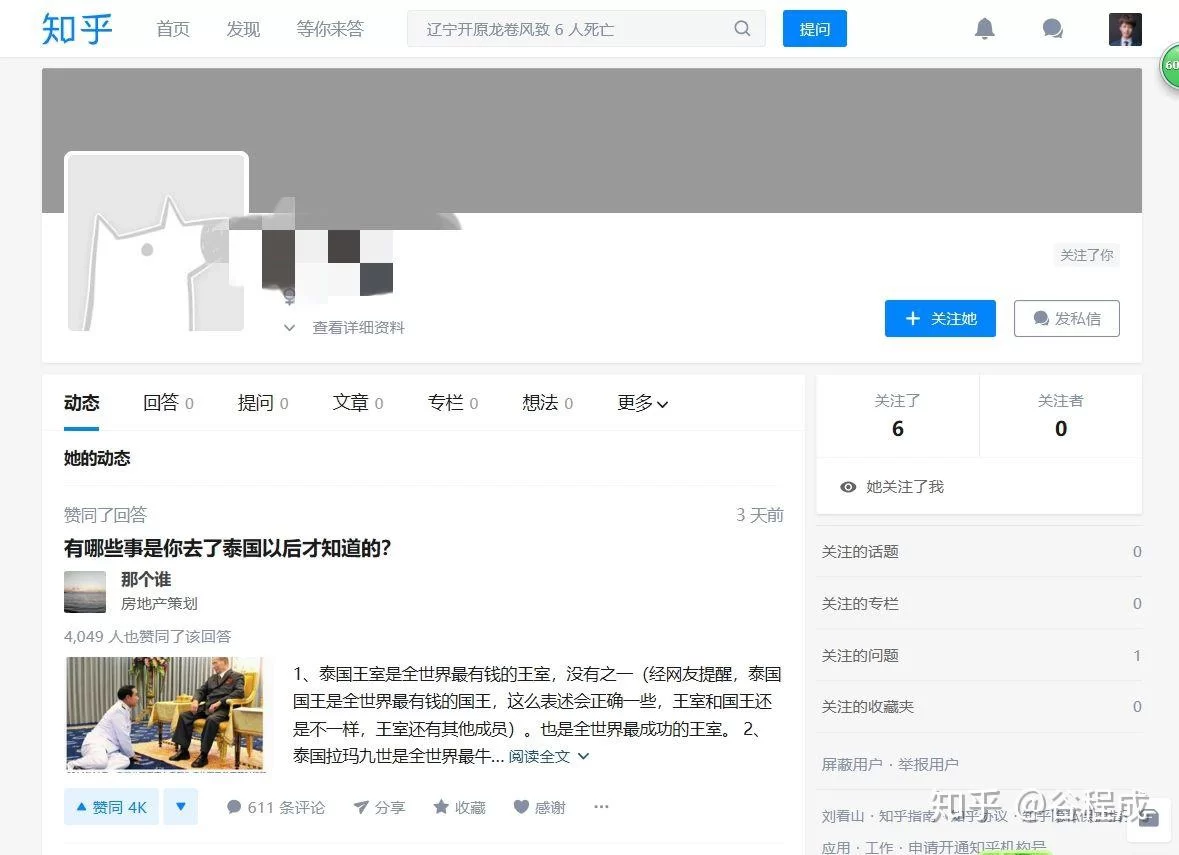Viewport: 1179px width, 855px height.
Task: Open the private messages chat icon
Action: point(1052,29)
